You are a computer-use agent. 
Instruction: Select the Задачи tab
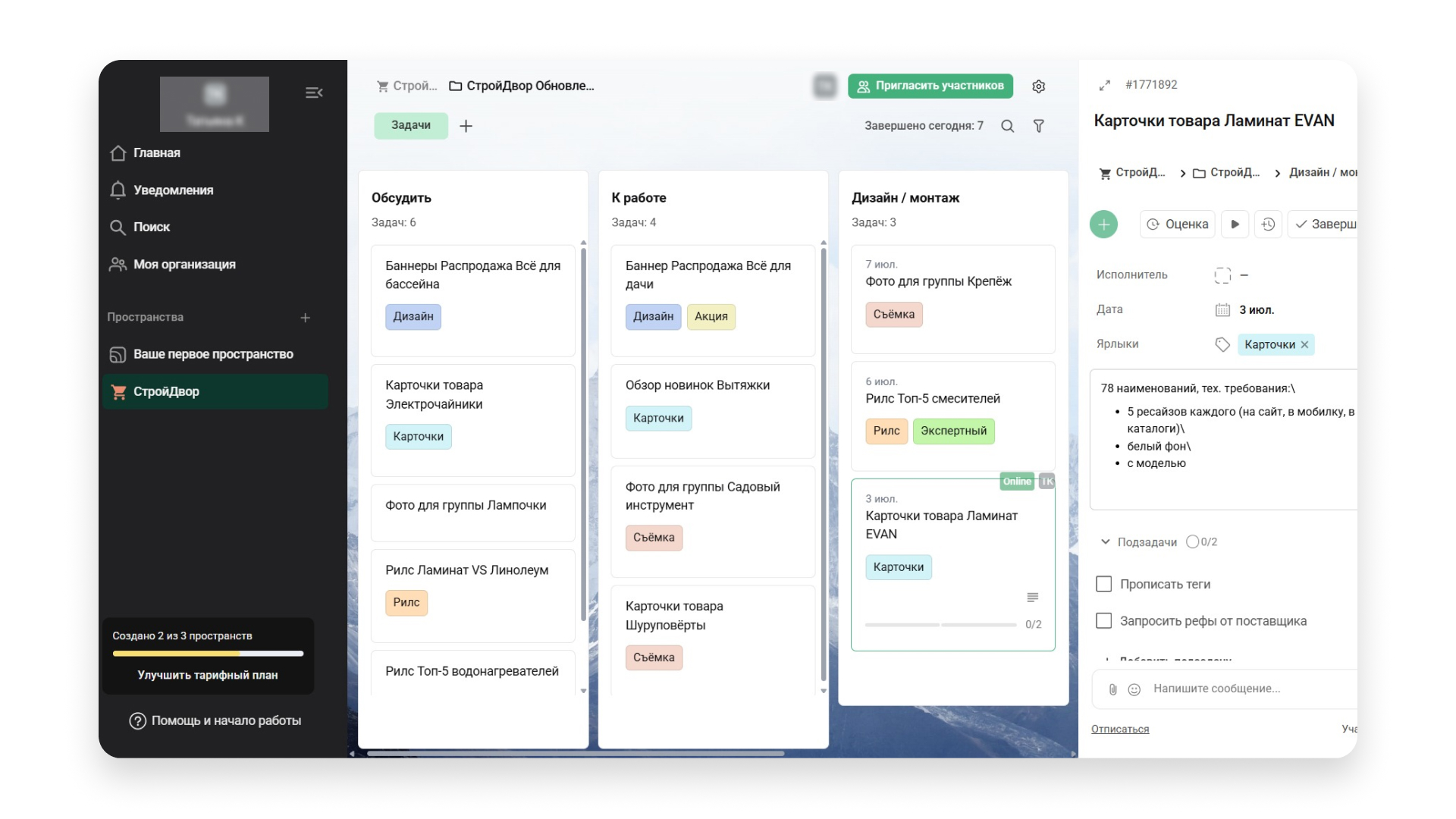(x=411, y=126)
